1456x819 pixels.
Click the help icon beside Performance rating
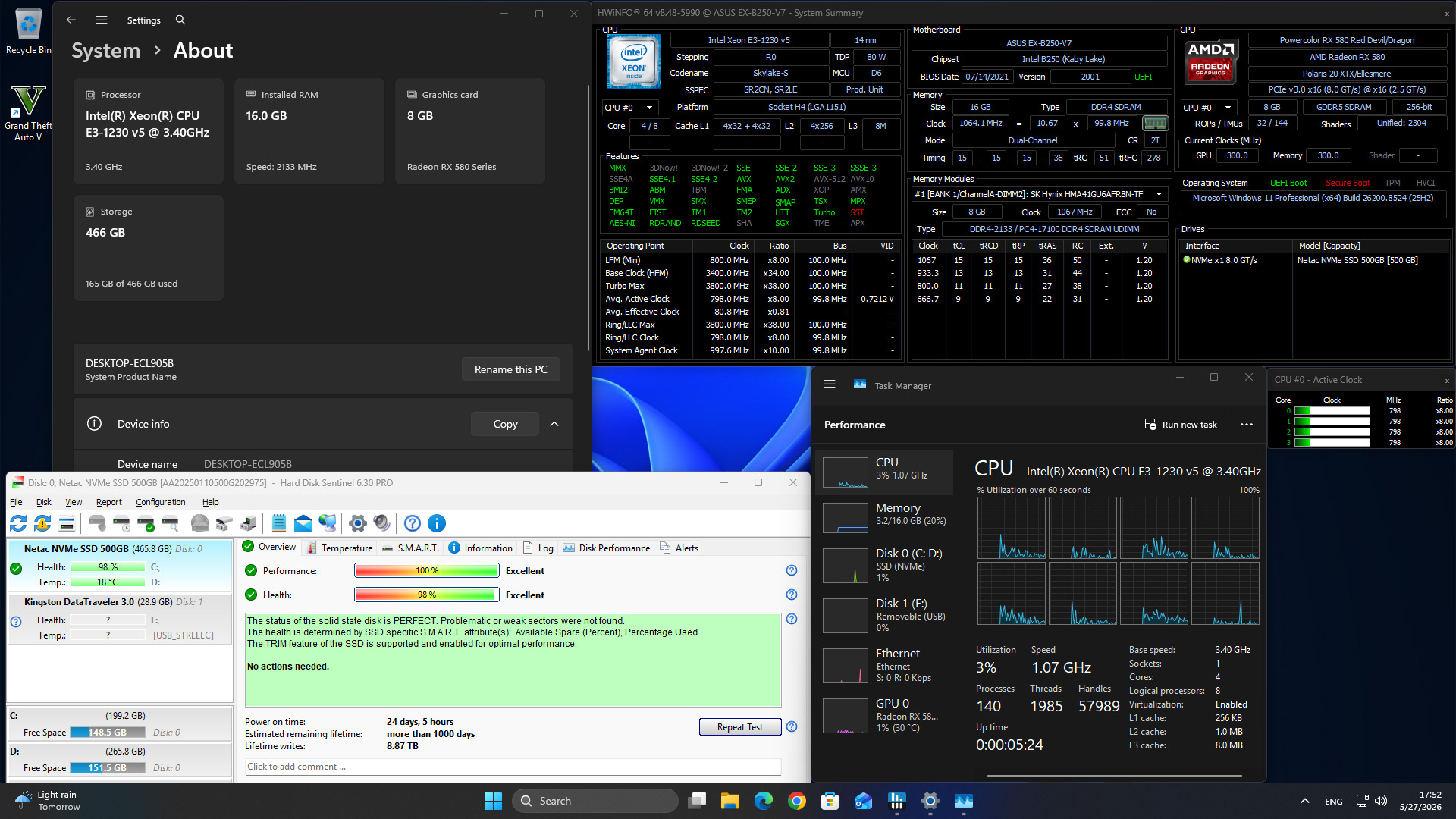[792, 570]
